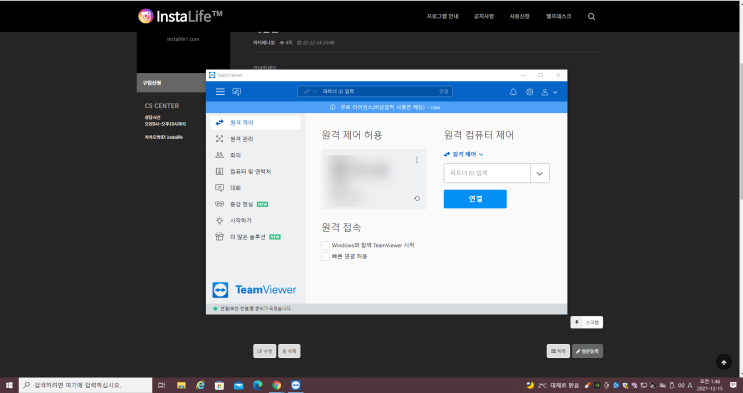Screen dimensions: 743x393
Task: Click the lightbulb getting-started icon
Action: click(219, 220)
